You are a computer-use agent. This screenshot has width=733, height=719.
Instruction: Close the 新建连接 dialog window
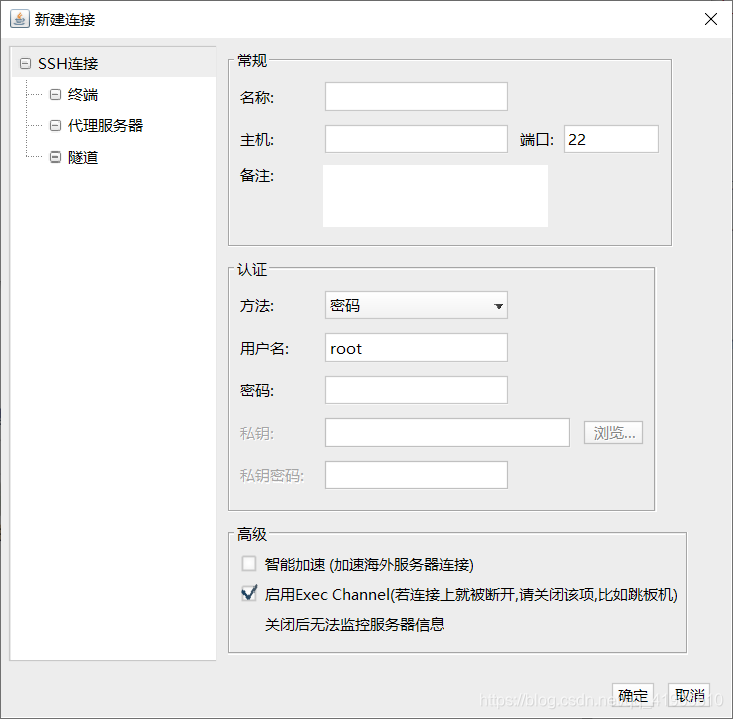[711, 19]
